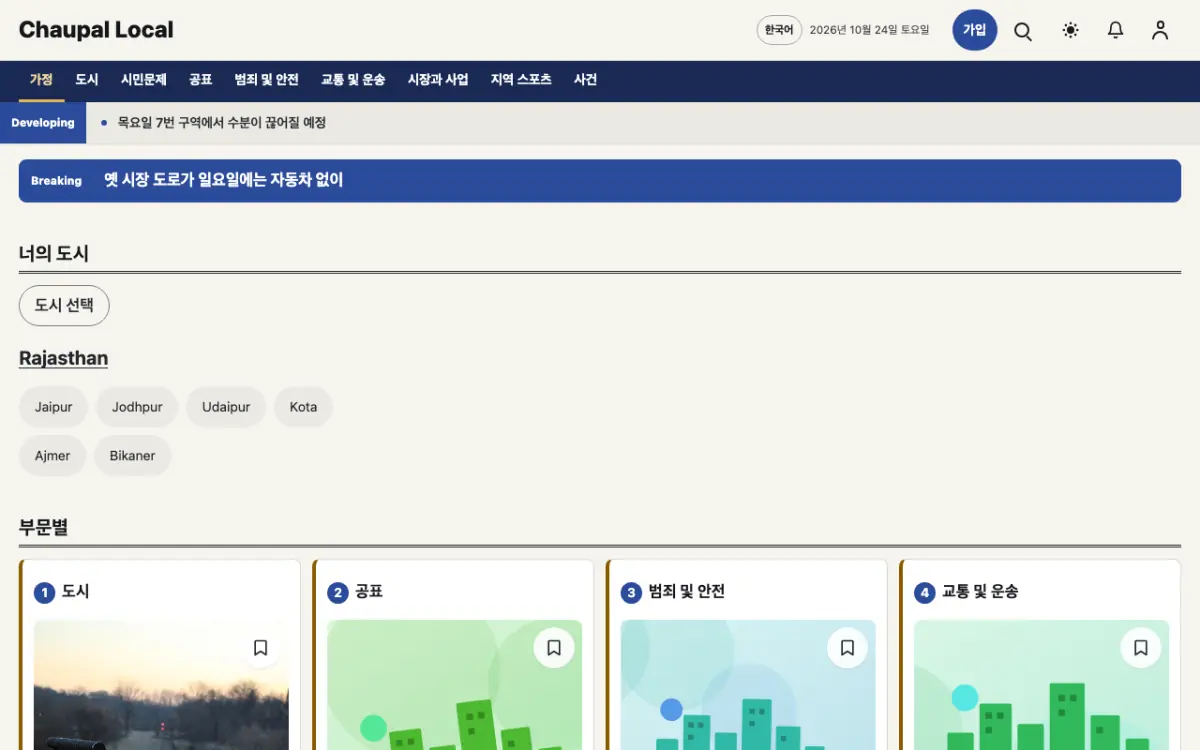Select the Kota city chip
The image size is (1200, 750).
coord(303,407)
